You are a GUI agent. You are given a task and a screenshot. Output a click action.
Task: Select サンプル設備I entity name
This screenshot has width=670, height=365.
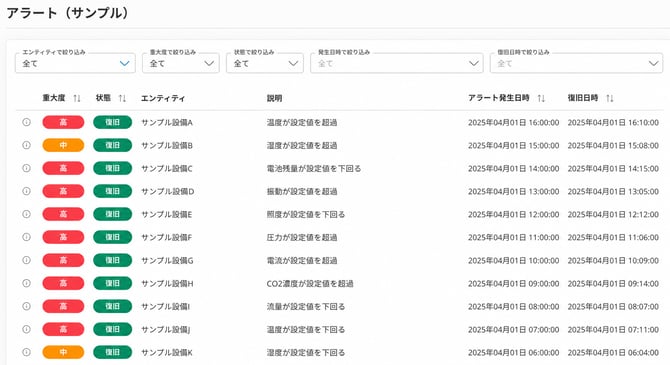point(165,307)
